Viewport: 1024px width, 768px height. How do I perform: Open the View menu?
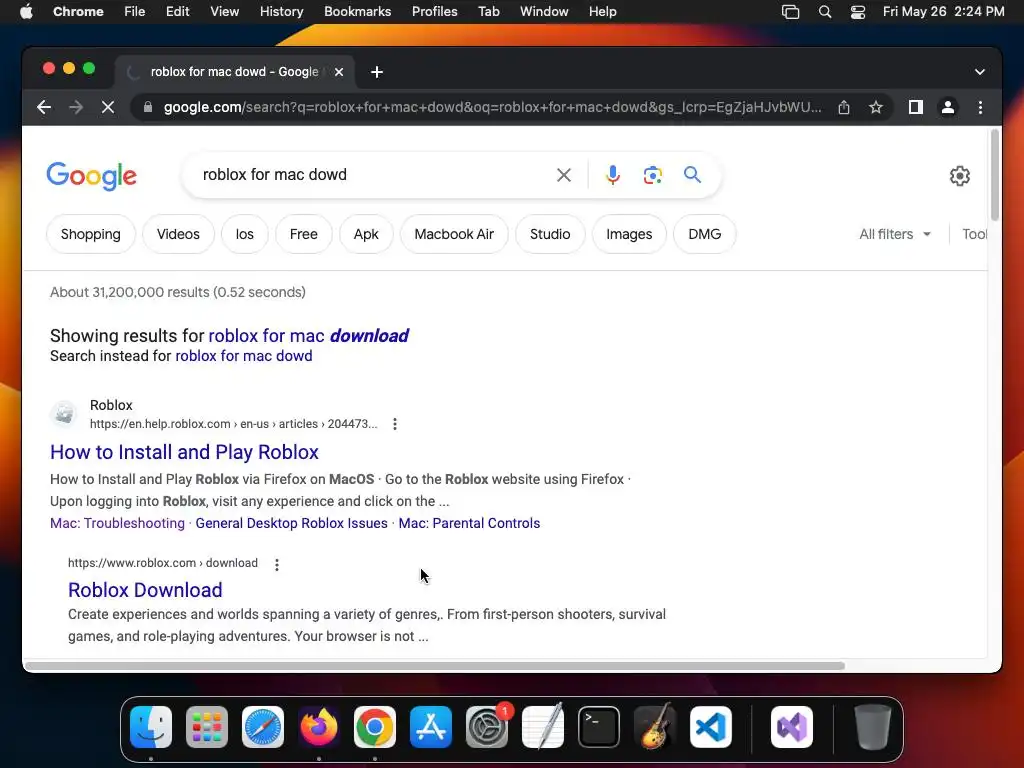(x=224, y=11)
